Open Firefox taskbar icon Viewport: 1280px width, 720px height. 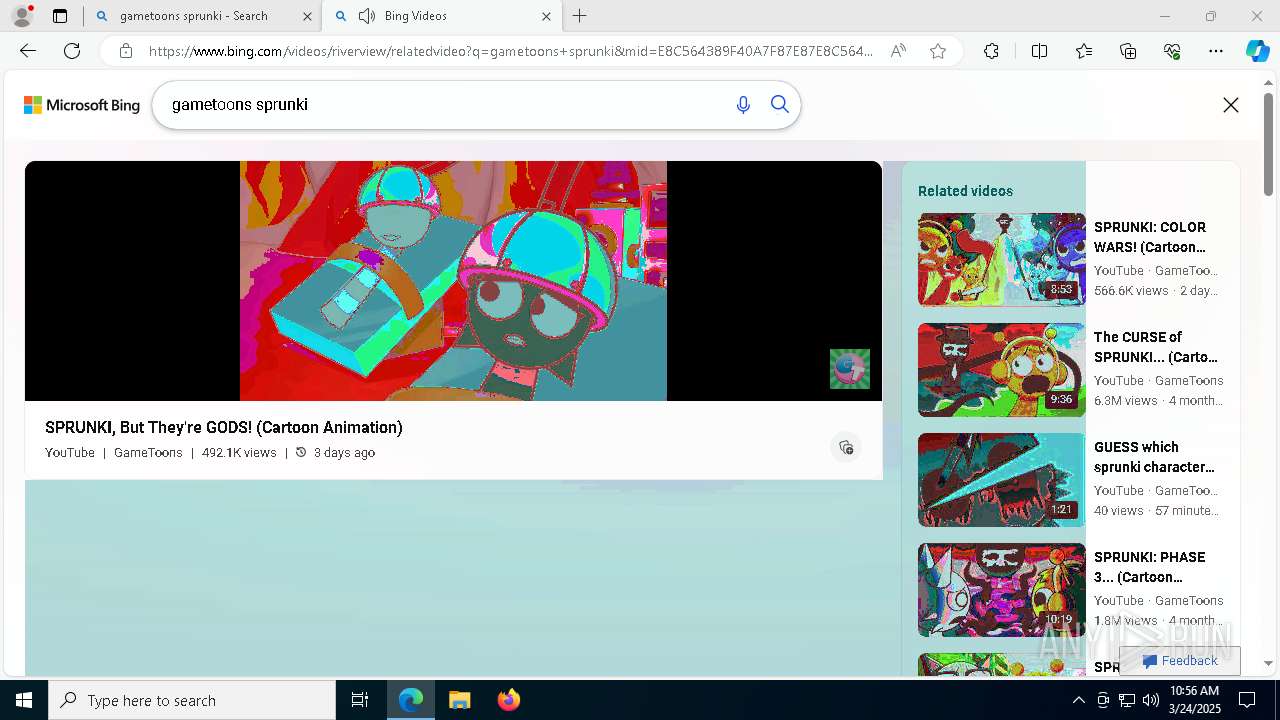(x=509, y=700)
